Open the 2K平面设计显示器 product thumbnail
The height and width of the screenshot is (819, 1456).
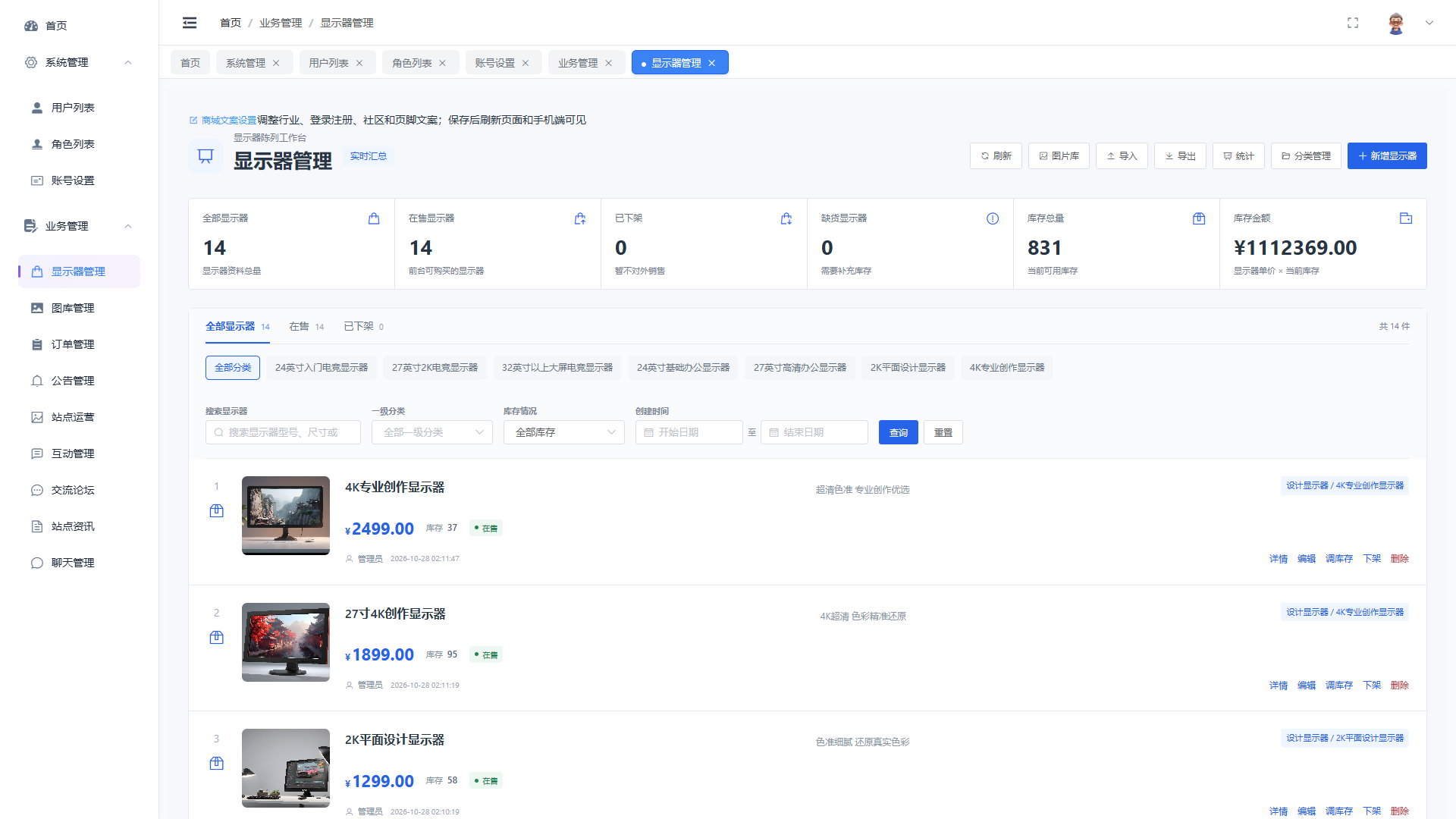(x=286, y=768)
